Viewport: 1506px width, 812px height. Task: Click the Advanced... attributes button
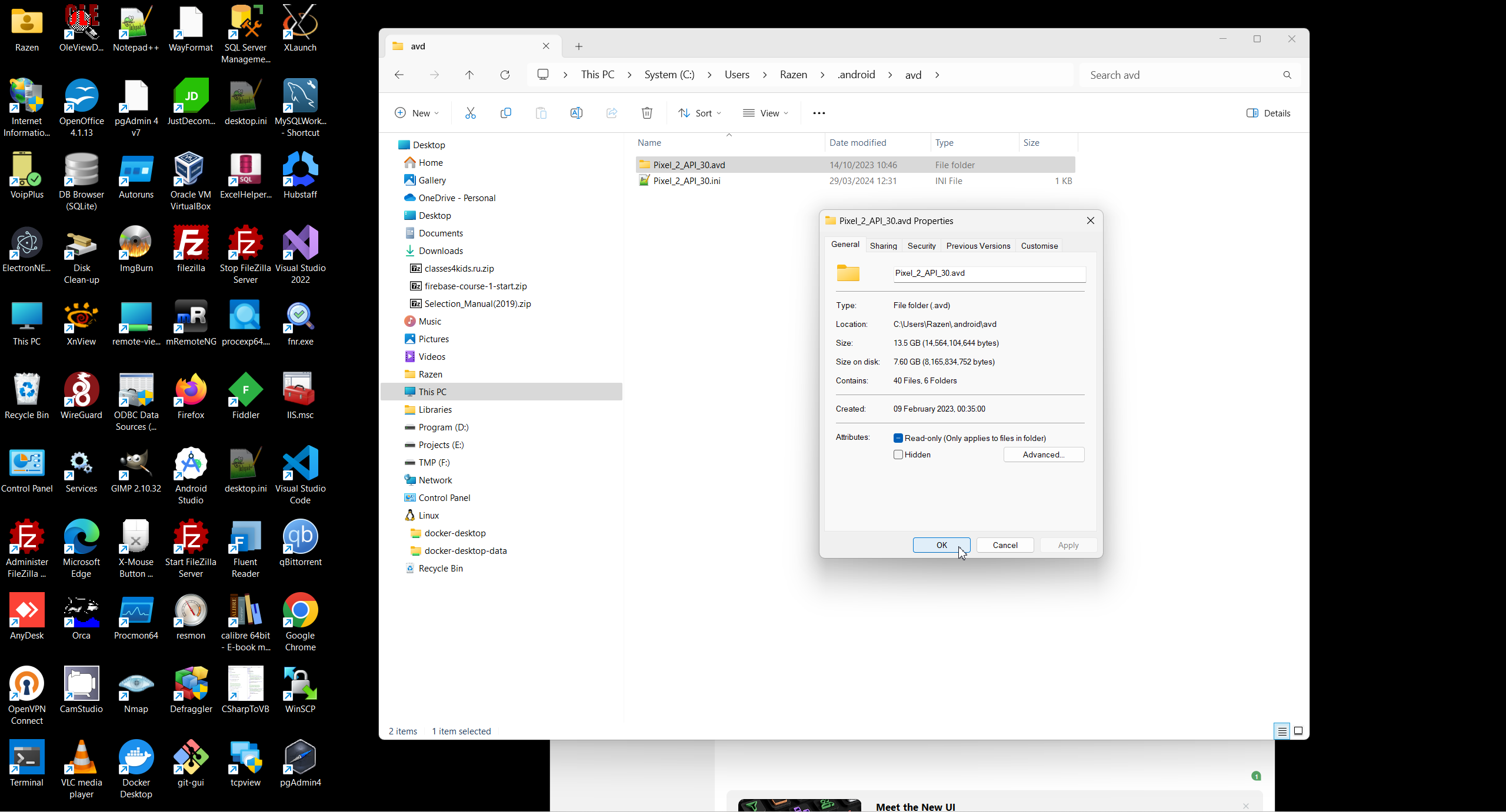[x=1043, y=455]
